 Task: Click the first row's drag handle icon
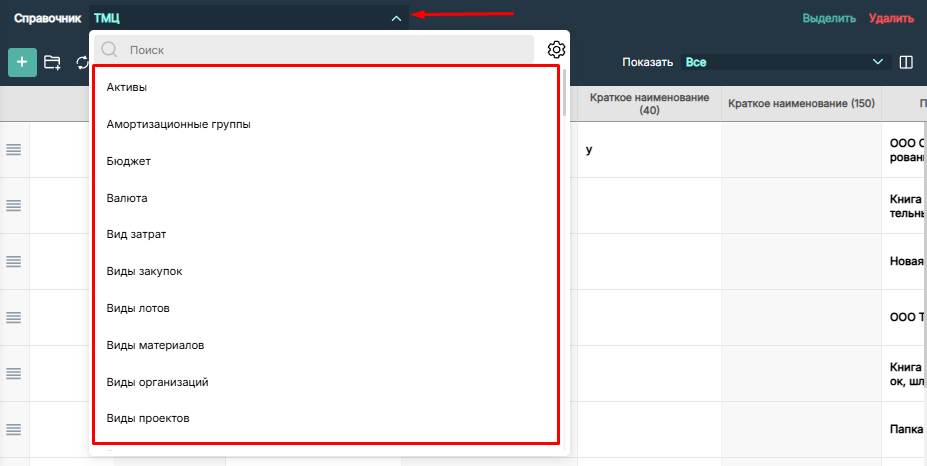(14, 149)
